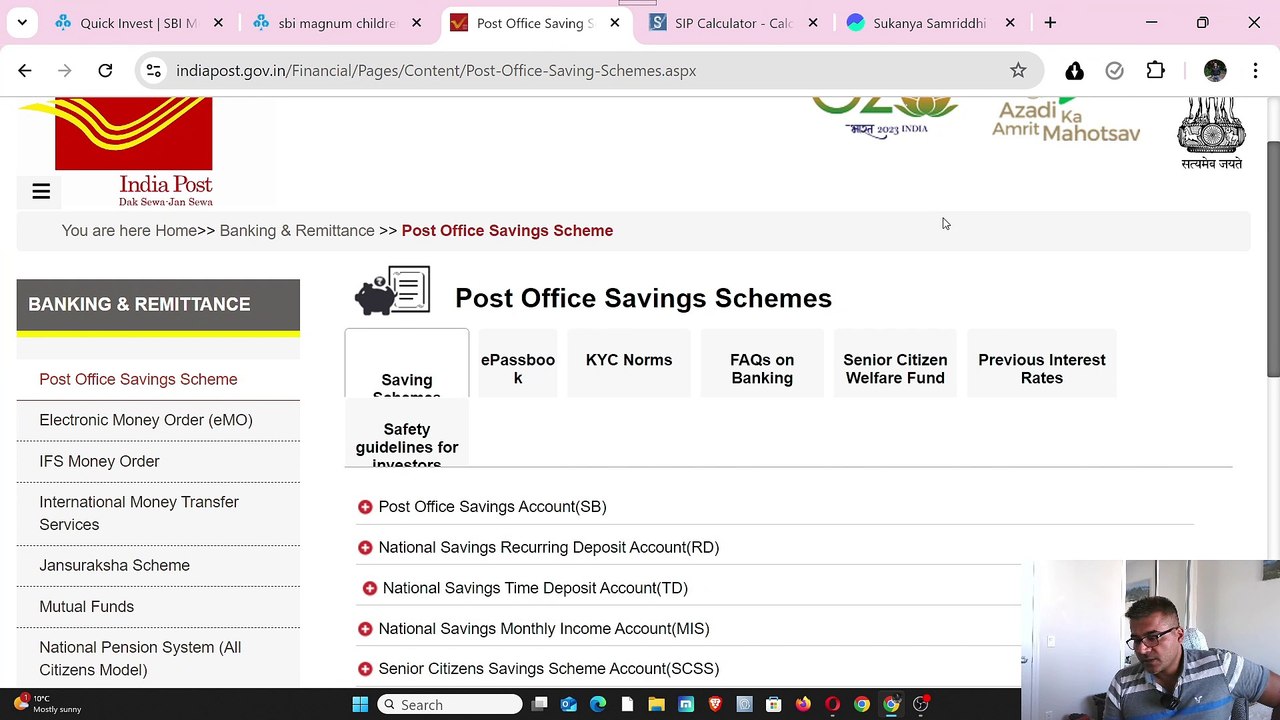This screenshot has width=1280, height=720.
Task: Open Microsoft Store from the taskbar
Action: pyautogui.click(x=773, y=705)
